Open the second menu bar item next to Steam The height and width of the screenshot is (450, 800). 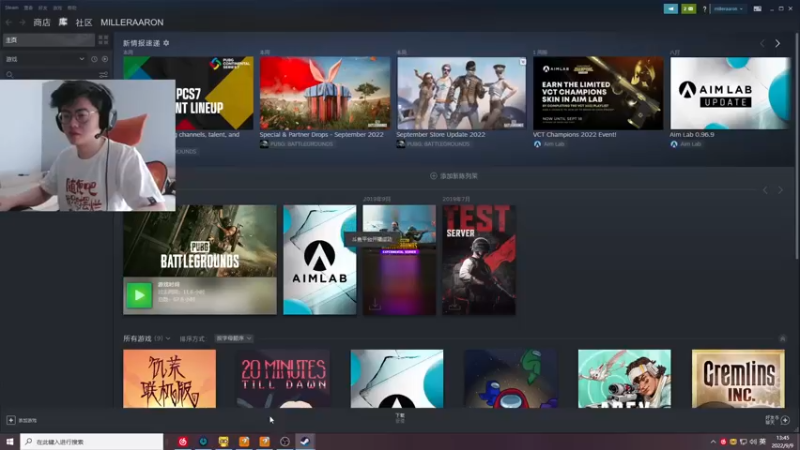[x=28, y=8]
